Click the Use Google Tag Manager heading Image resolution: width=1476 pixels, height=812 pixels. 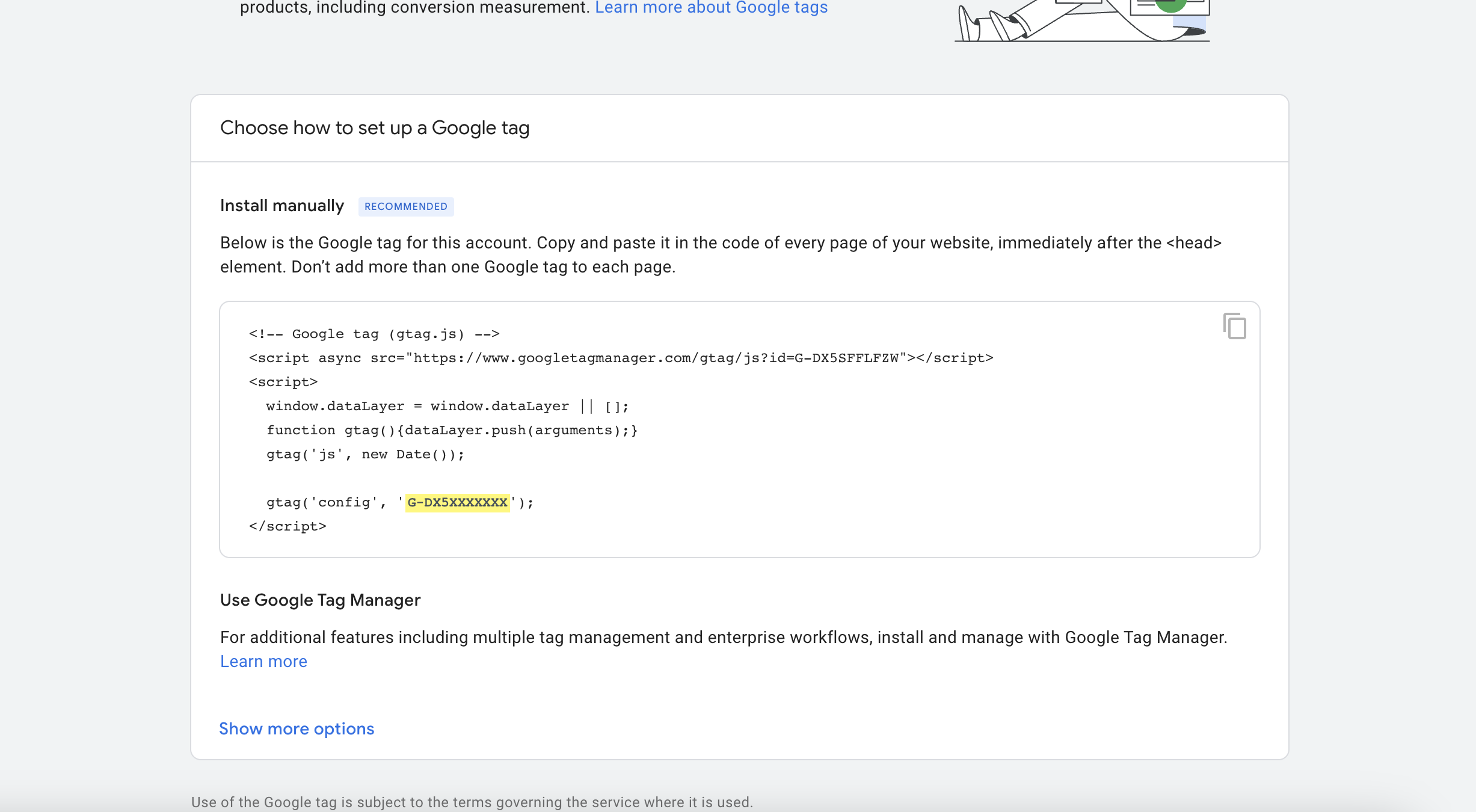[x=320, y=599]
